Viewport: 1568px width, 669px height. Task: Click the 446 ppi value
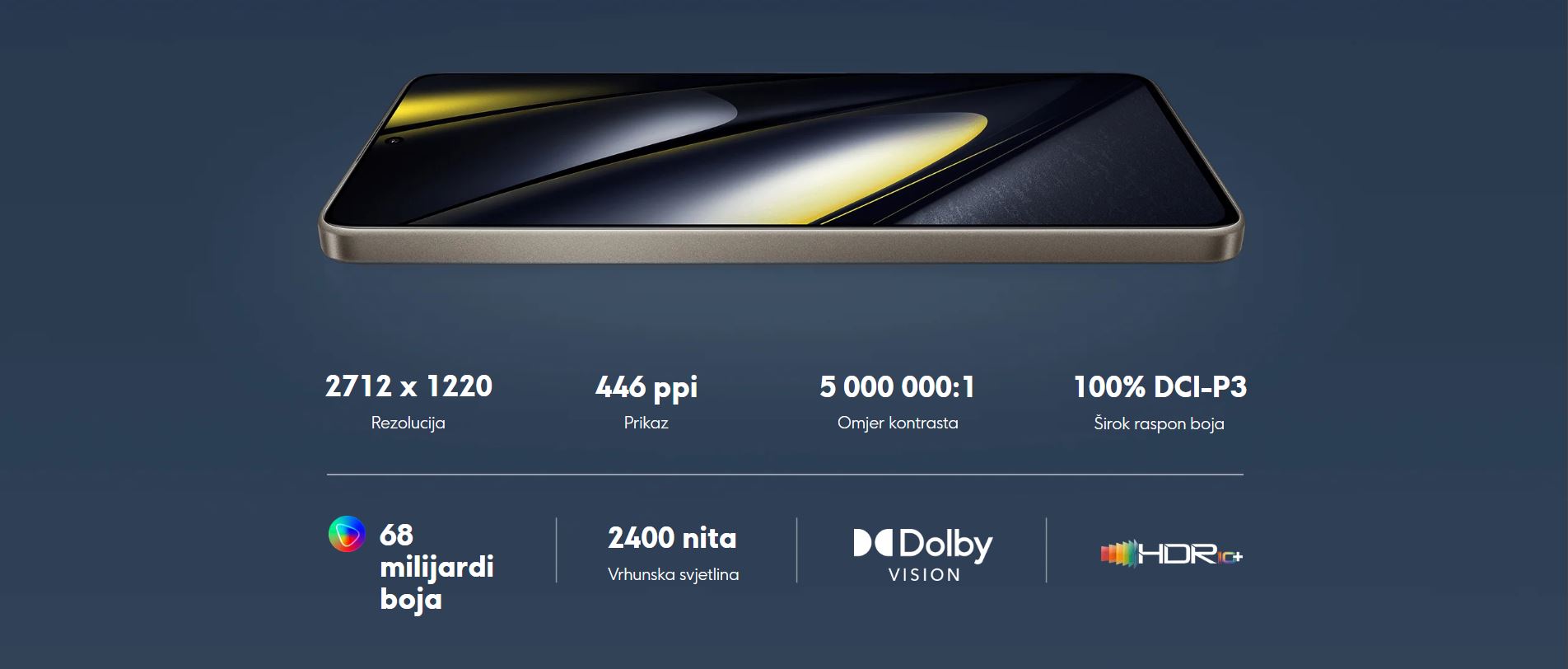point(646,387)
